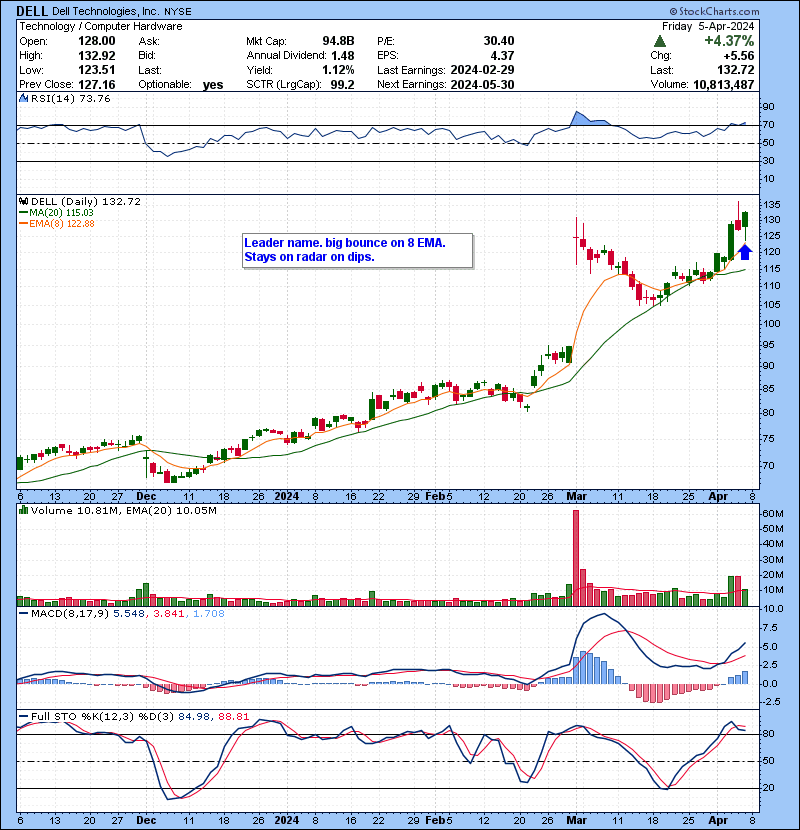Click the Chg value +5.56
The image size is (800, 830).
(739, 56)
